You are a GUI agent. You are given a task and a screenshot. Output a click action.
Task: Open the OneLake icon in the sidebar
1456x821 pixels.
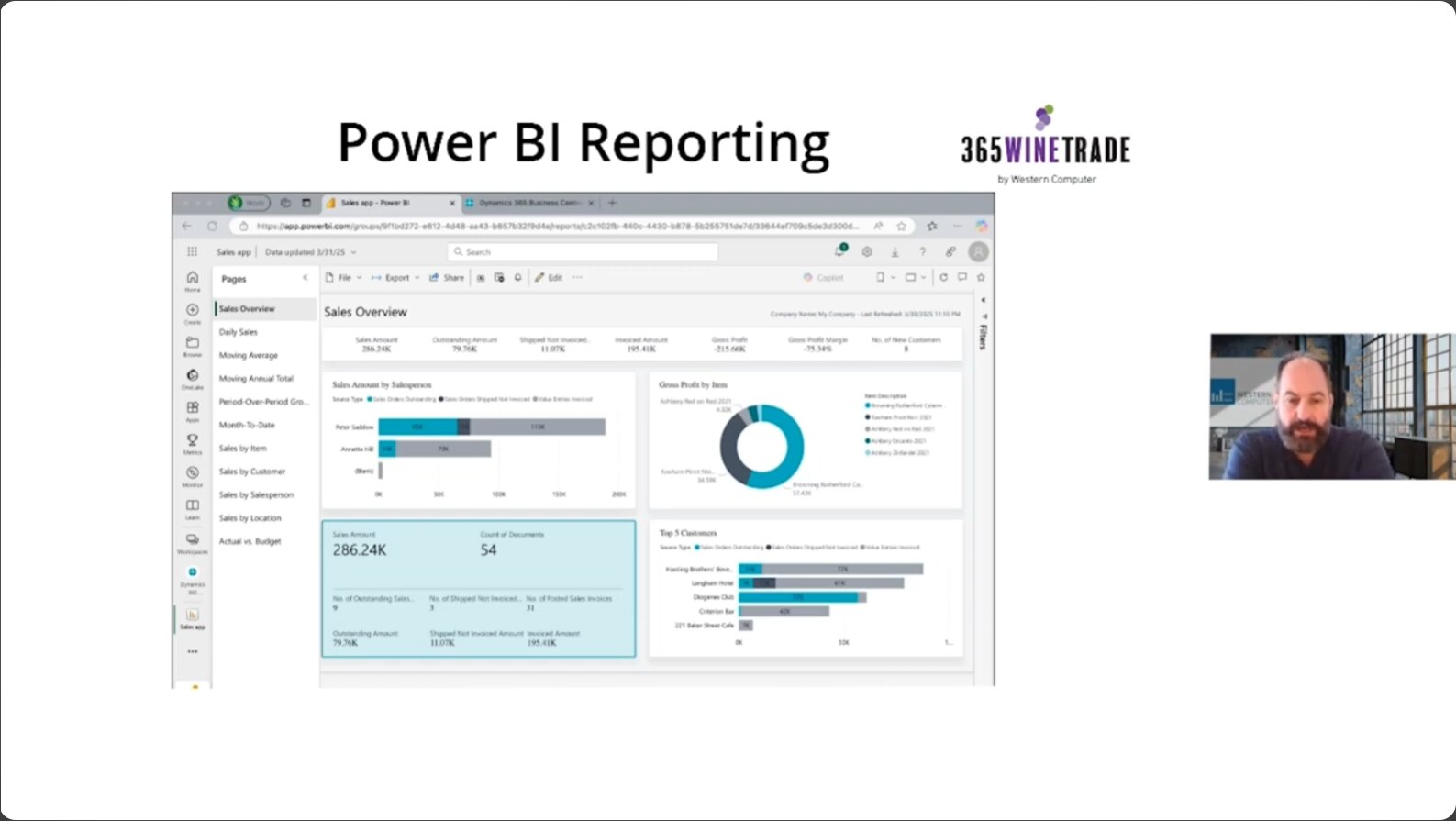tap(193, 379)
